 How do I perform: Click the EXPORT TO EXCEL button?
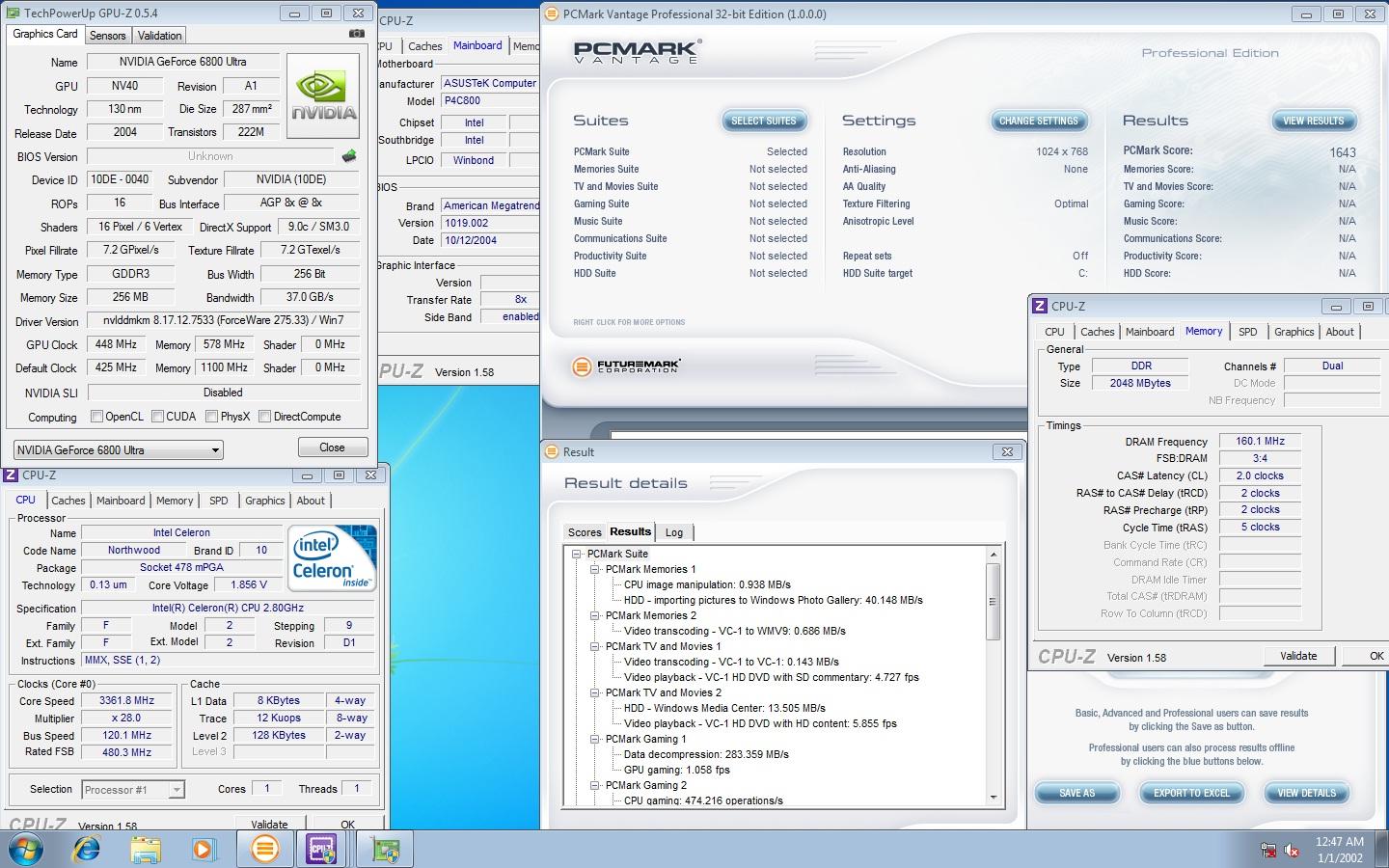pos(1191,793)
